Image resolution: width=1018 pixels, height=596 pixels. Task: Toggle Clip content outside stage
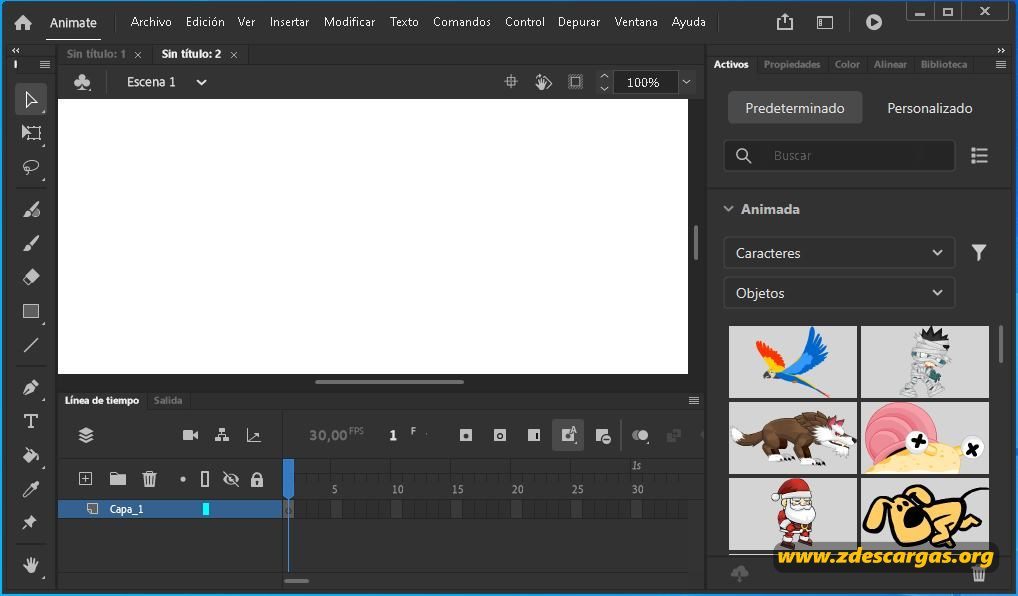[x=575, y=82]
